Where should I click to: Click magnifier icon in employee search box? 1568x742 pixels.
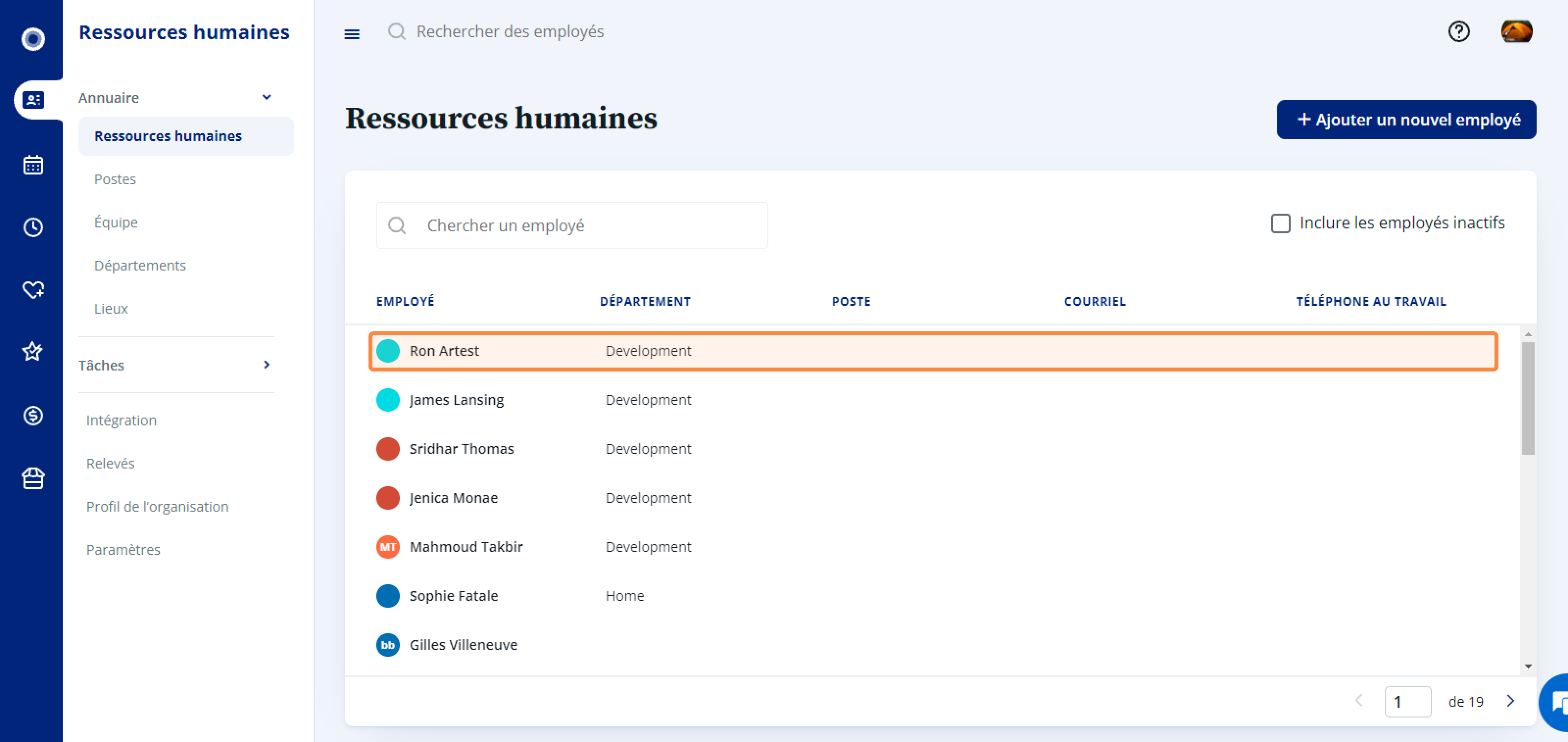tap(397, 226)
